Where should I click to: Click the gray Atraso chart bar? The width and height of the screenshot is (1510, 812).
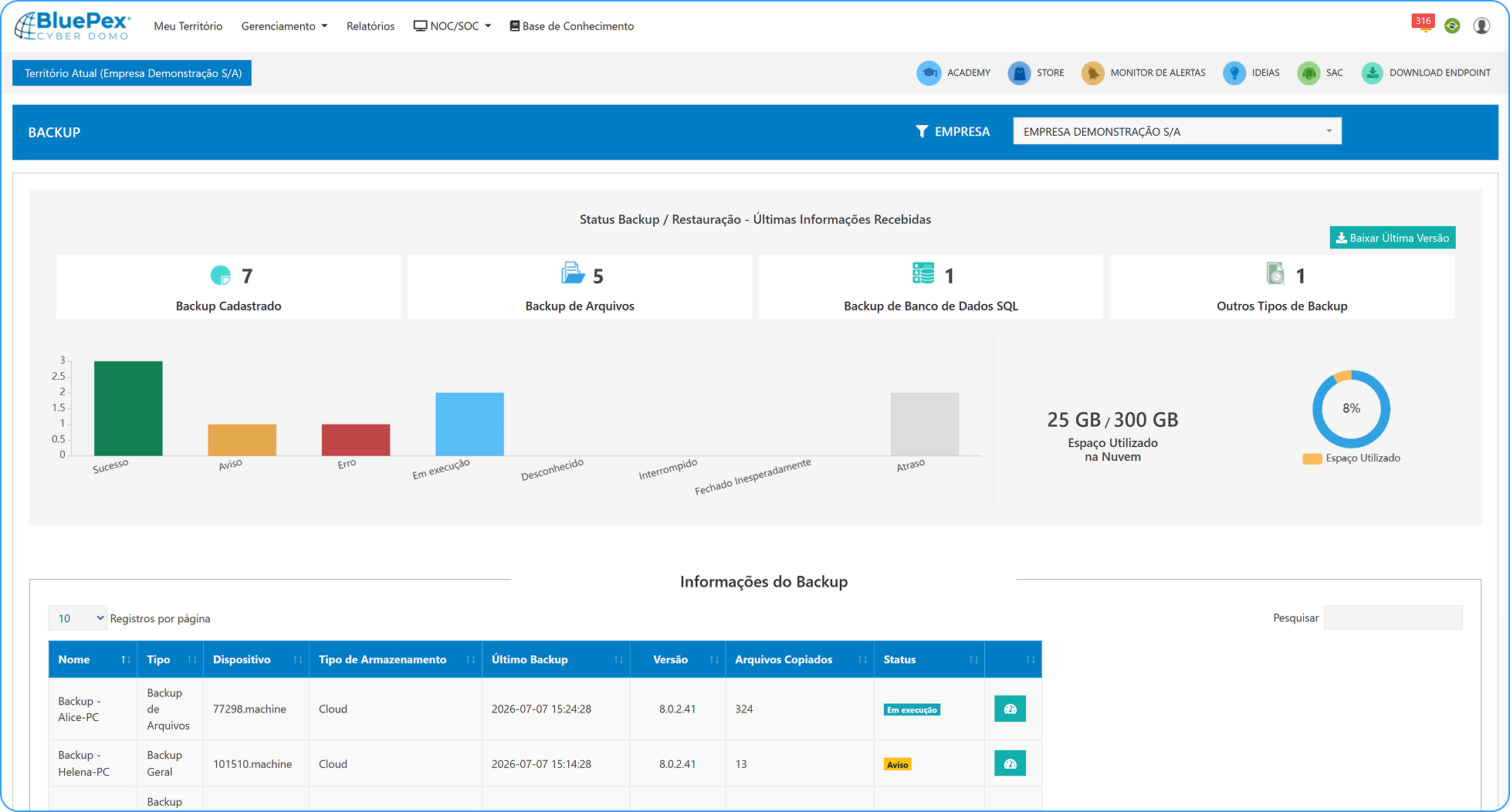point(925,424)
